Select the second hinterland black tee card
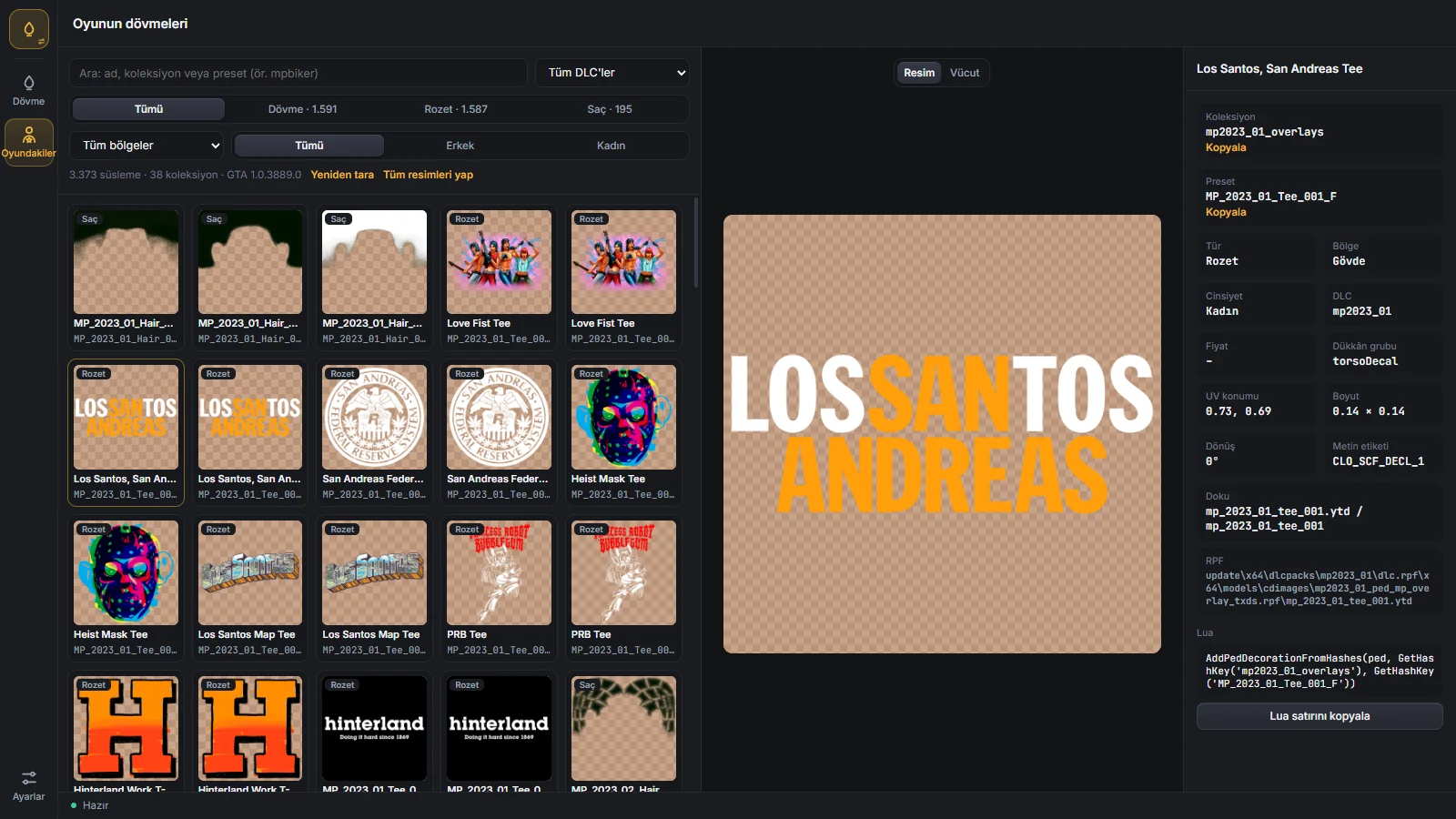The height and width of the screenshot is (819, 1456). coord(499,732)
